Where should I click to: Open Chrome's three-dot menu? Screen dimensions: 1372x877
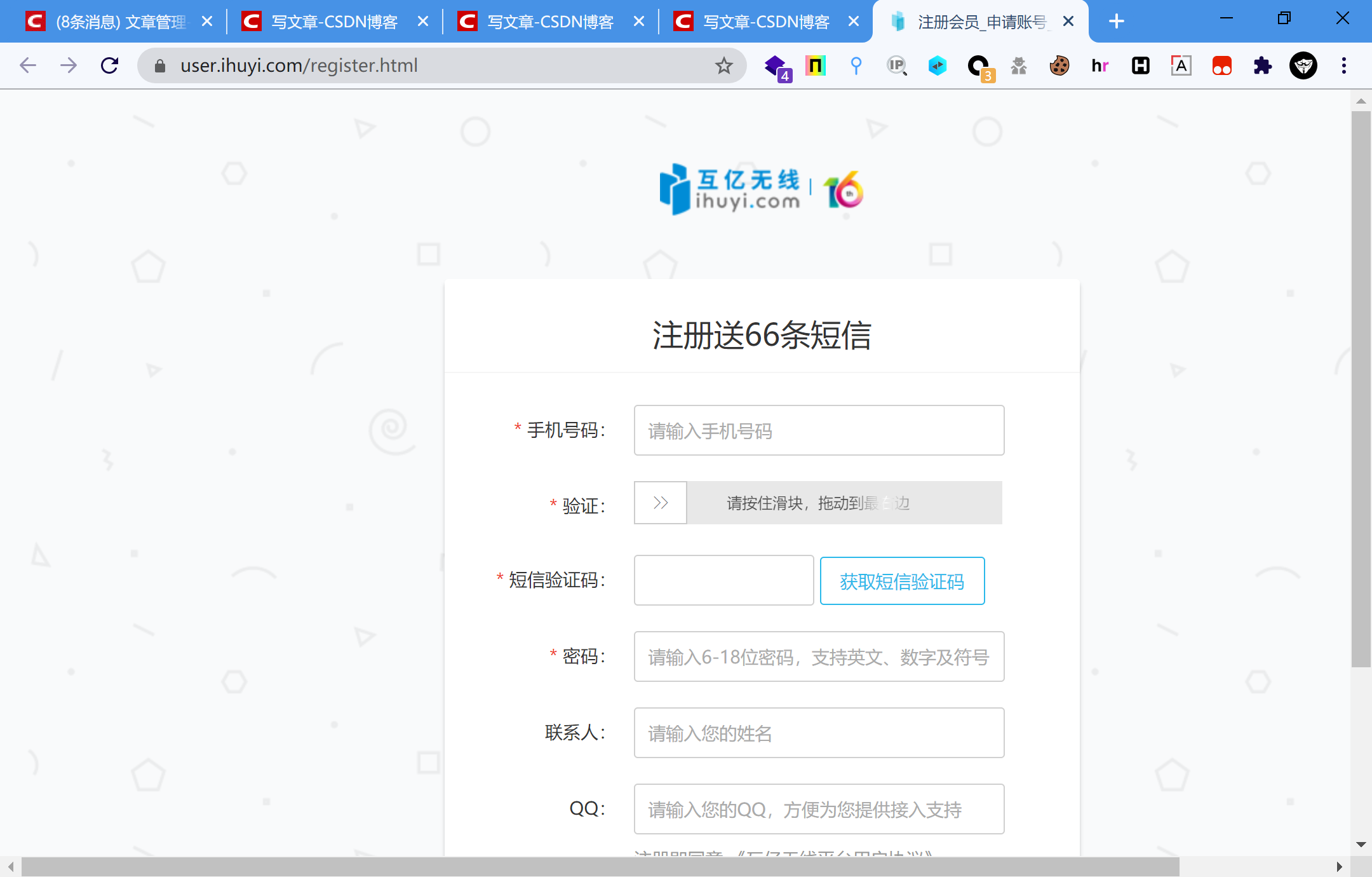click(1344, 65)
